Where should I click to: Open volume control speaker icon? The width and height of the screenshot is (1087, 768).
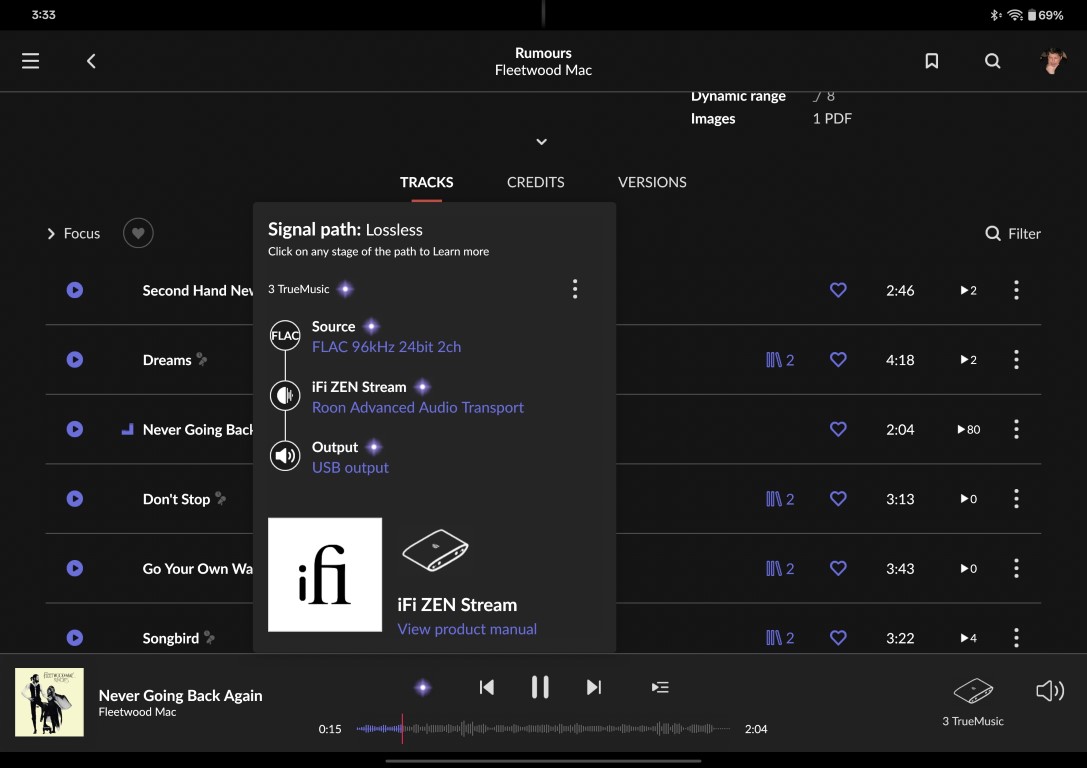[1050, 690]
